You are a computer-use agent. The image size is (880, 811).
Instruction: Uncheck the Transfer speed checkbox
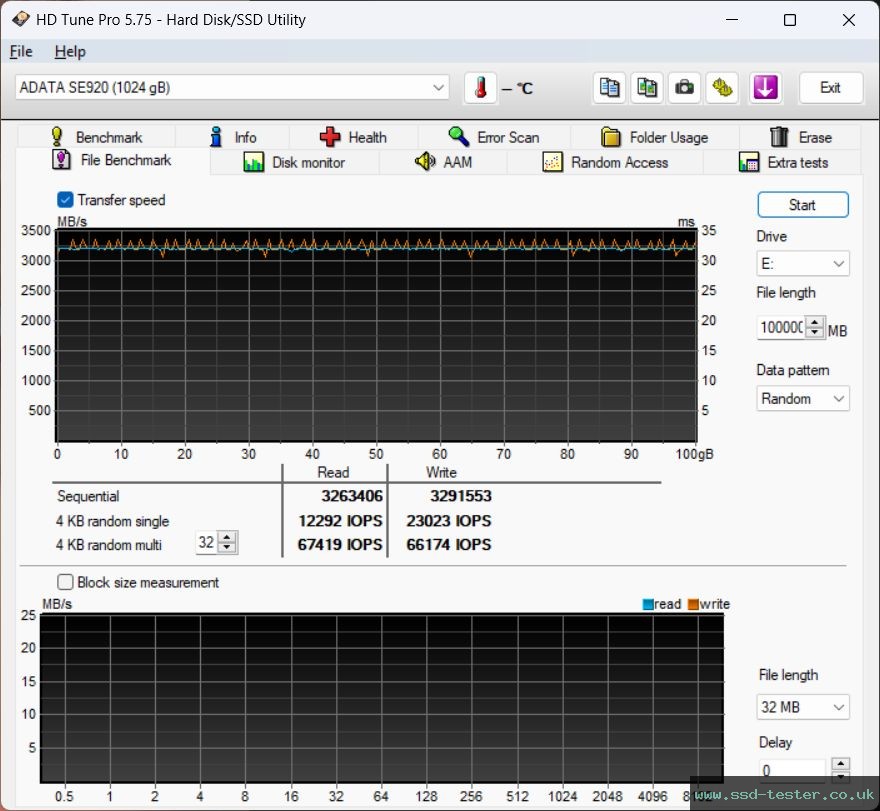65,200
